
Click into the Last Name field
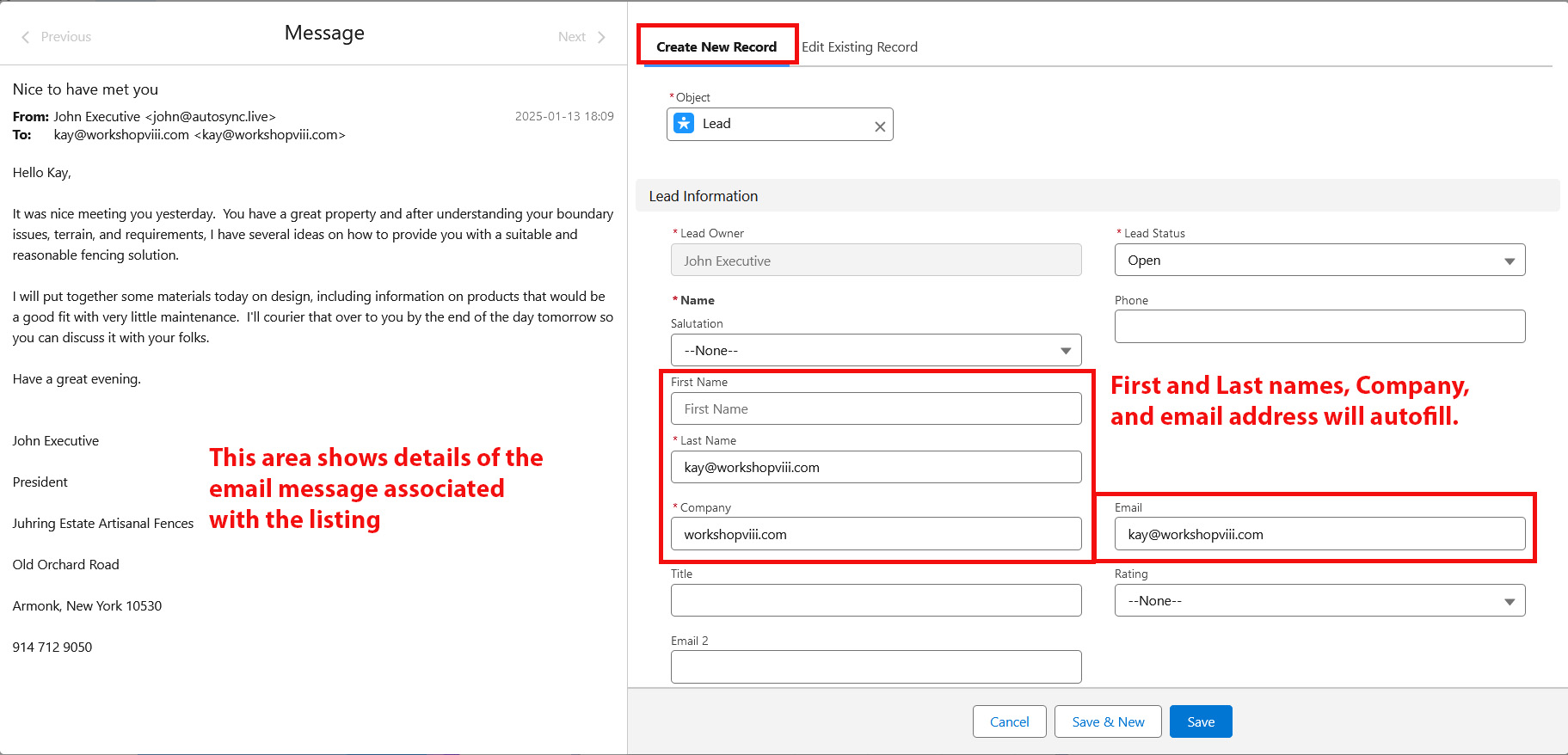pos(875,468)
